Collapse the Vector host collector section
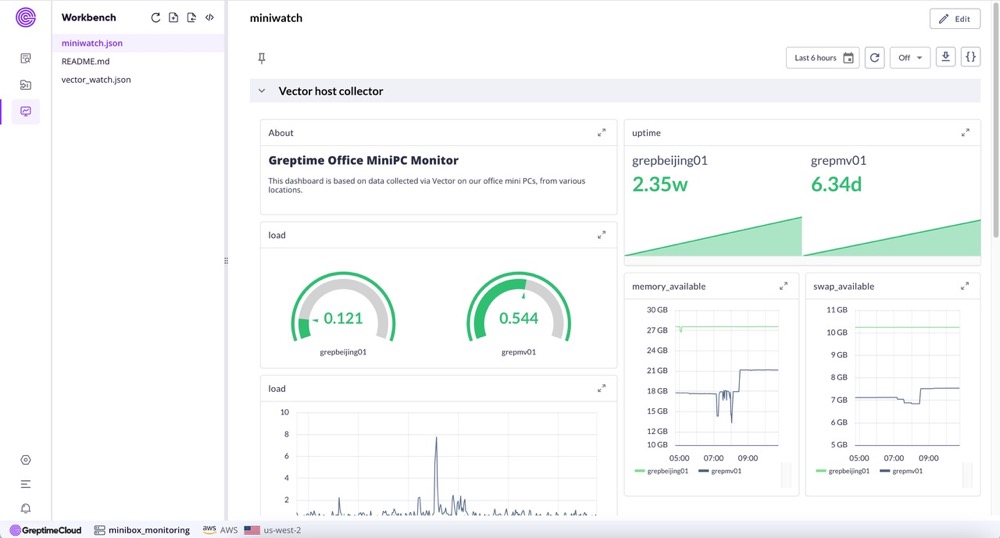 coord(261,91)
